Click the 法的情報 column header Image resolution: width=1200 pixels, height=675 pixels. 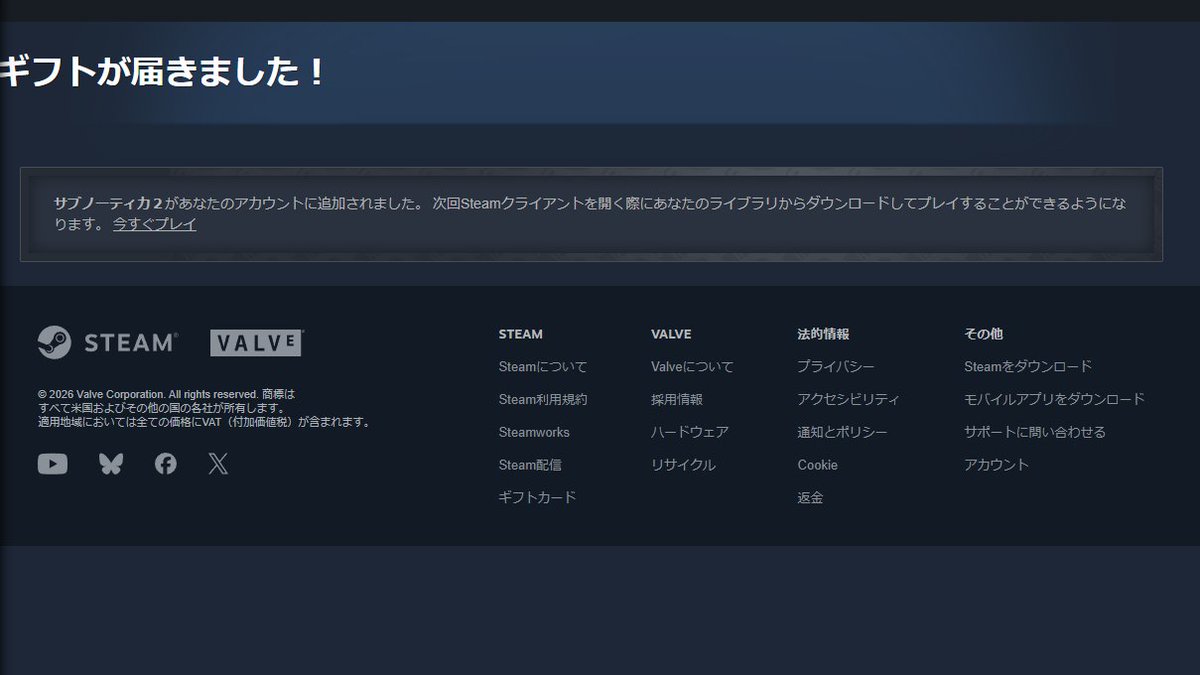point(824,334)
